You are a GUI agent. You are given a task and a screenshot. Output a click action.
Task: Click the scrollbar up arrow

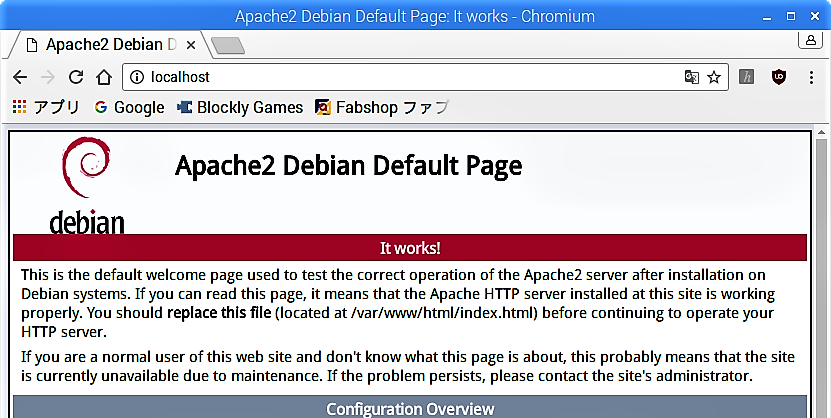click(822, 132)
